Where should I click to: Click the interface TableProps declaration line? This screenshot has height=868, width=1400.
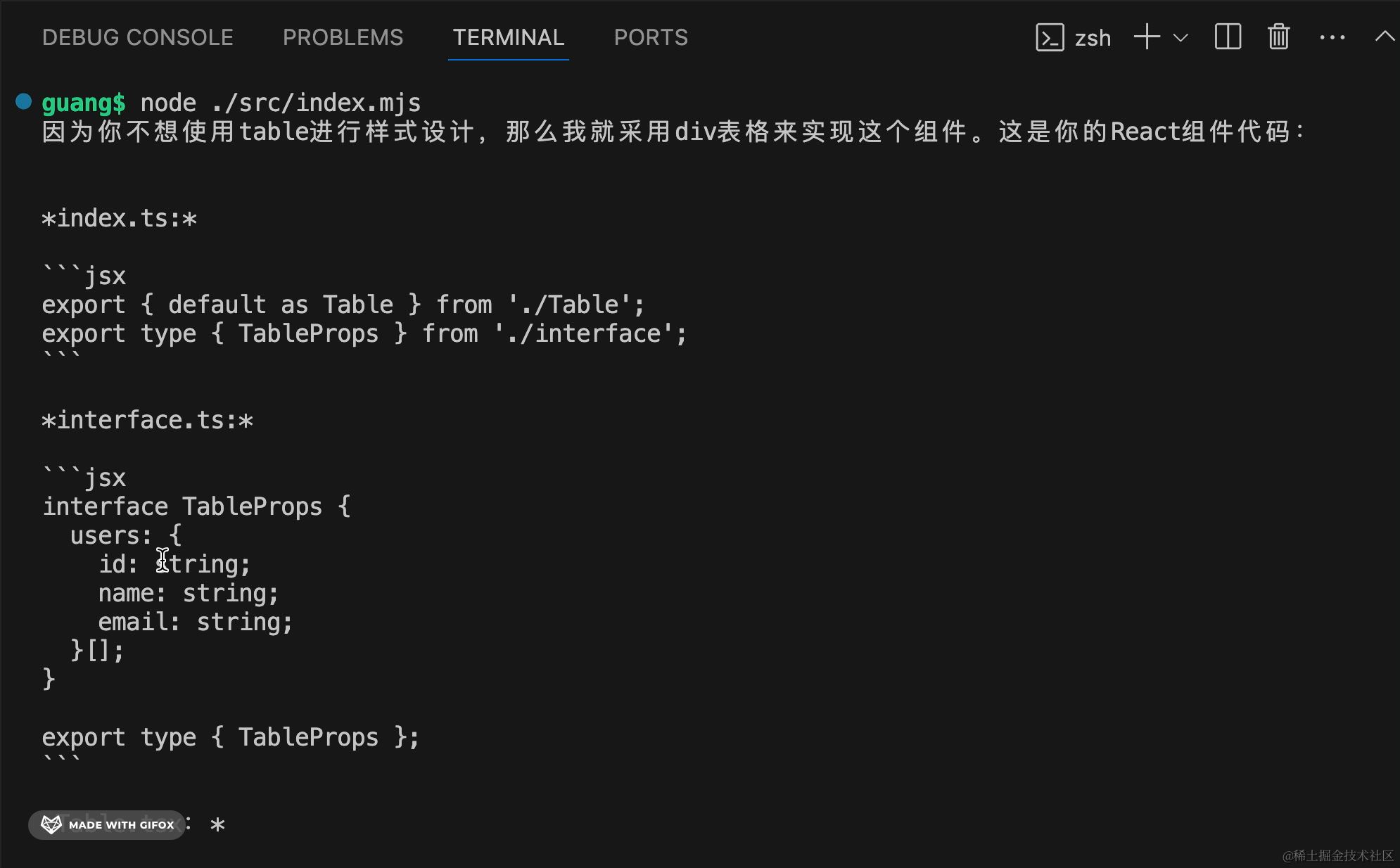tap(196, 506)
